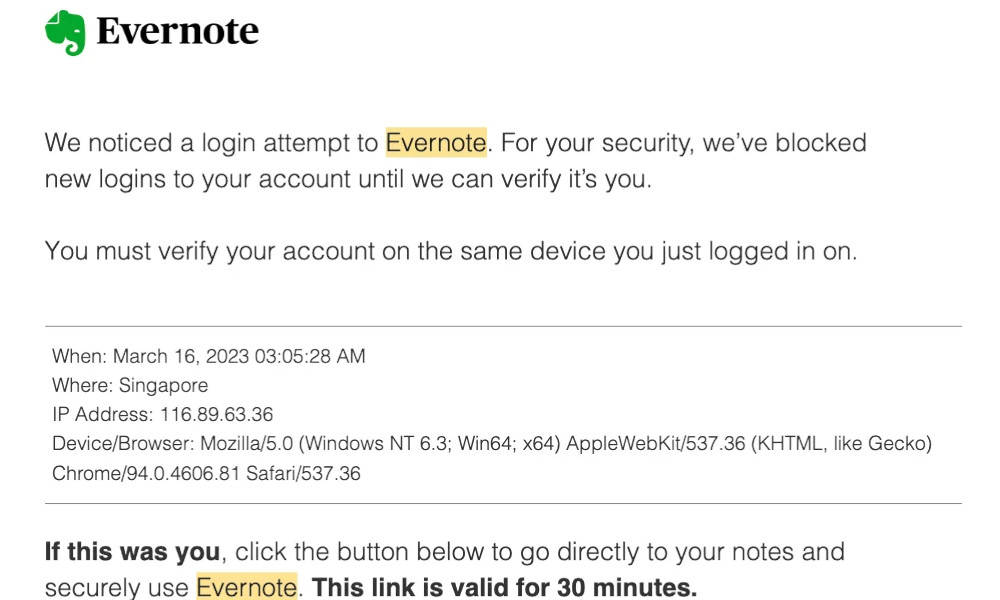Click the 'When:' label in login details

[78, 356]
